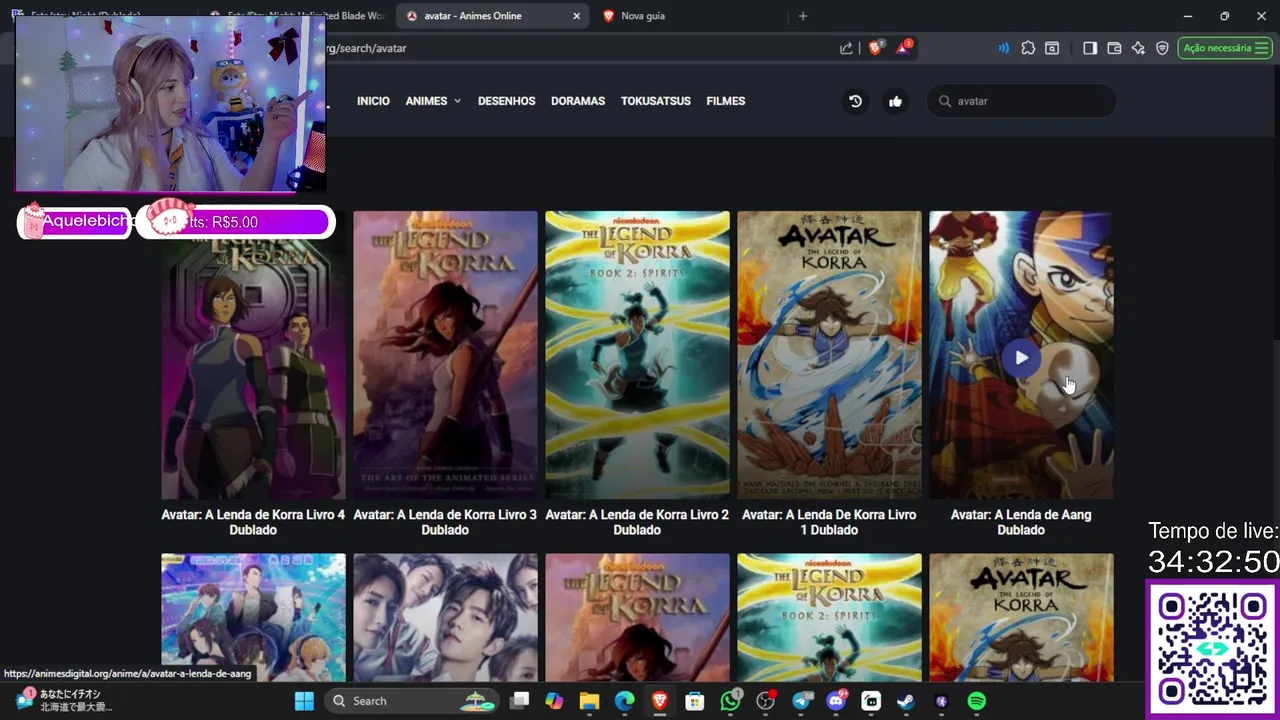Click the 'Ação necessária' menu button
Image resolution: width=1280 pixels, height=720 pixels.
click(1225, 48)
